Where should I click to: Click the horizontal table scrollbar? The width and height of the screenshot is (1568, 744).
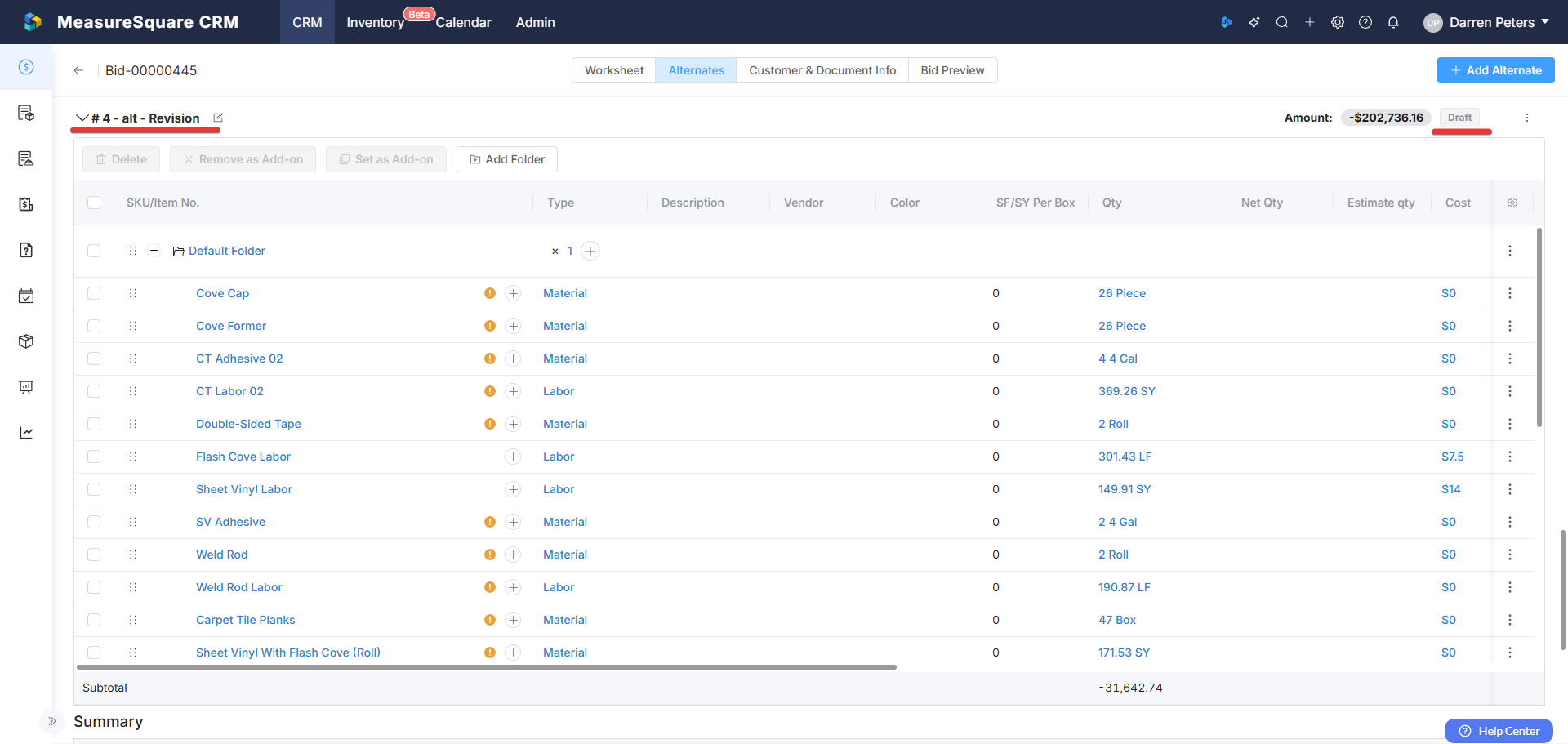[488, 667]
